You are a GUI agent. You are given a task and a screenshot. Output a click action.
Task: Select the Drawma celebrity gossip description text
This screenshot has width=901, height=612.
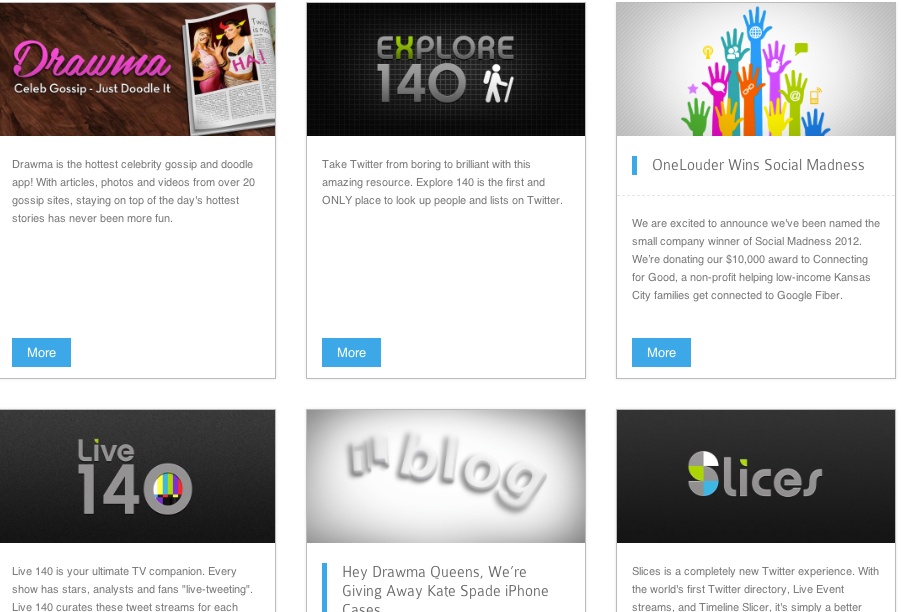[x=133, y=191]
